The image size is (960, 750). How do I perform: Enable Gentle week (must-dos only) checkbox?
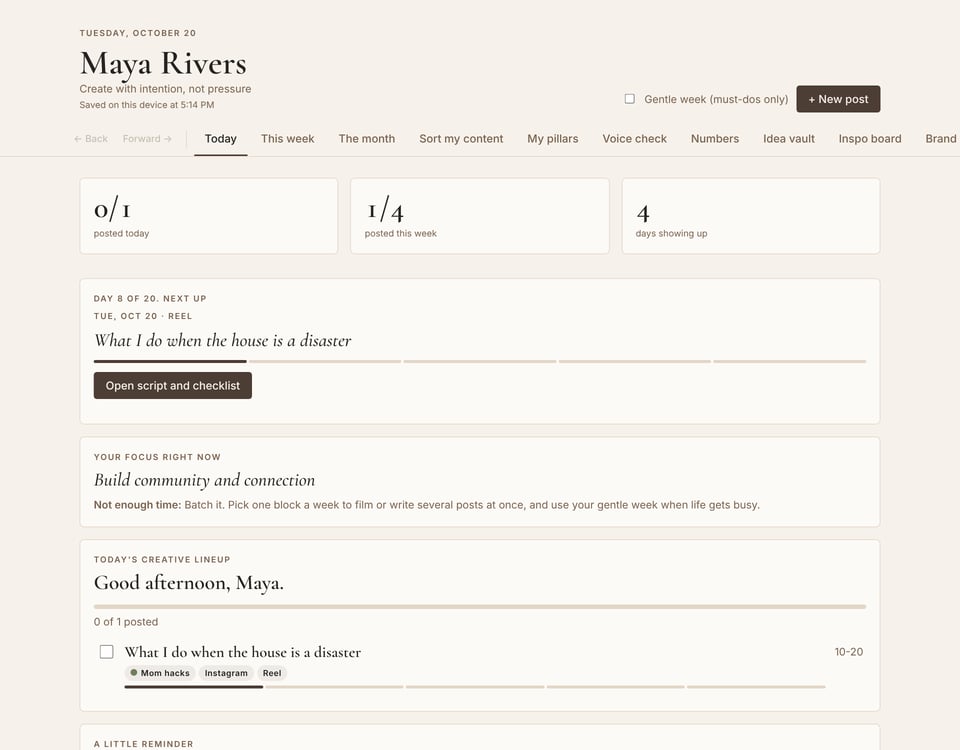click(x=629, y=99)
